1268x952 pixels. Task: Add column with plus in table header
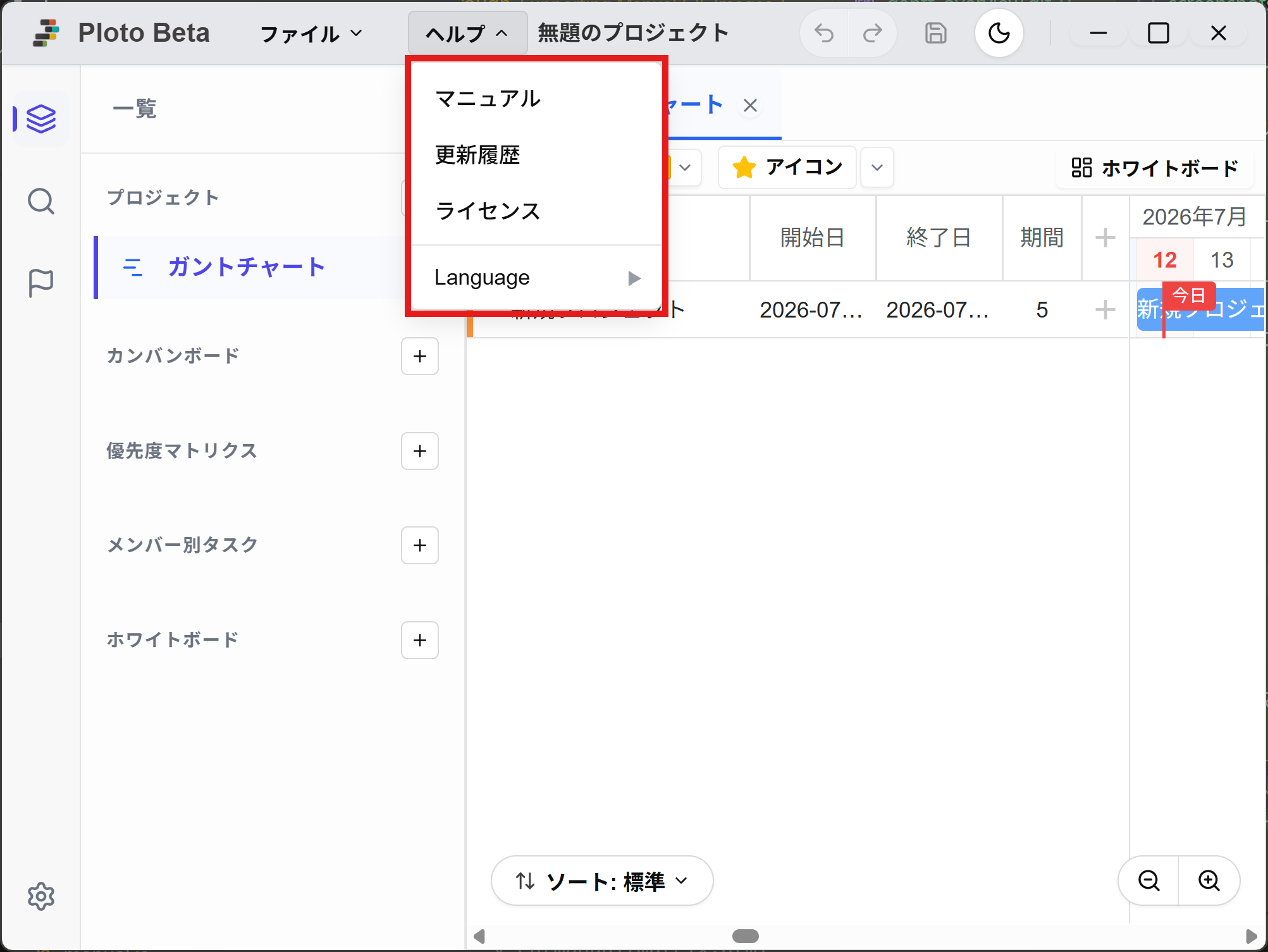coord(1105,238)
